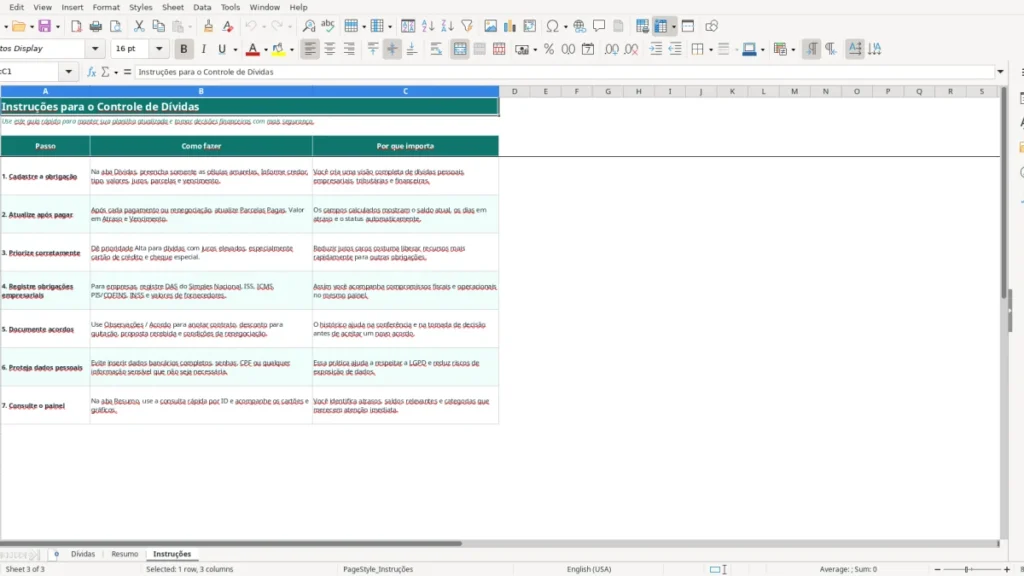
Task: Delete a decimal place
Action: coord(631,49)
